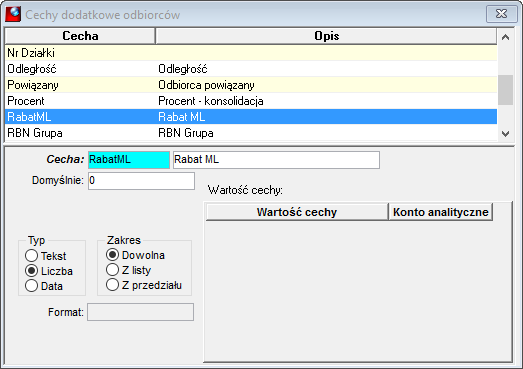Click the red application icon in title bar
This screenshot has height=369, width=523.
click(x=13, y=15)
